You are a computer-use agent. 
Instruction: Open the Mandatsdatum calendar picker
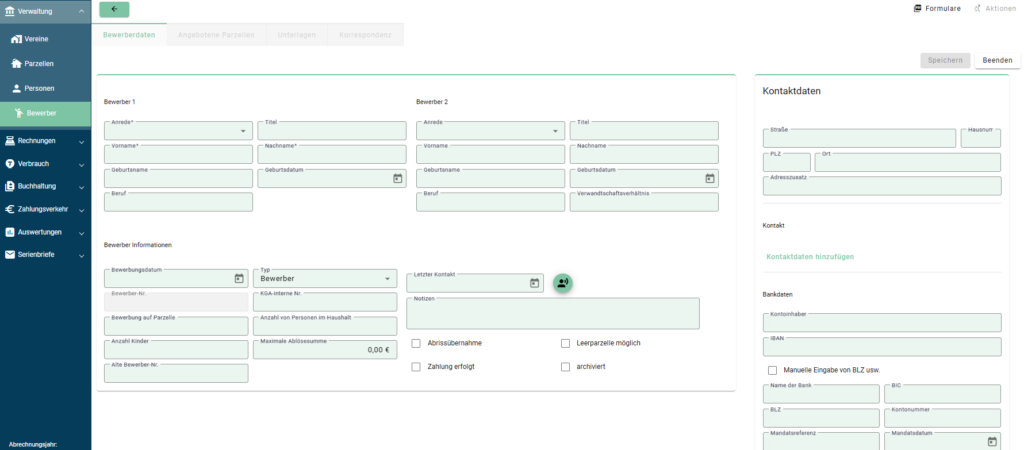point(992,441)
